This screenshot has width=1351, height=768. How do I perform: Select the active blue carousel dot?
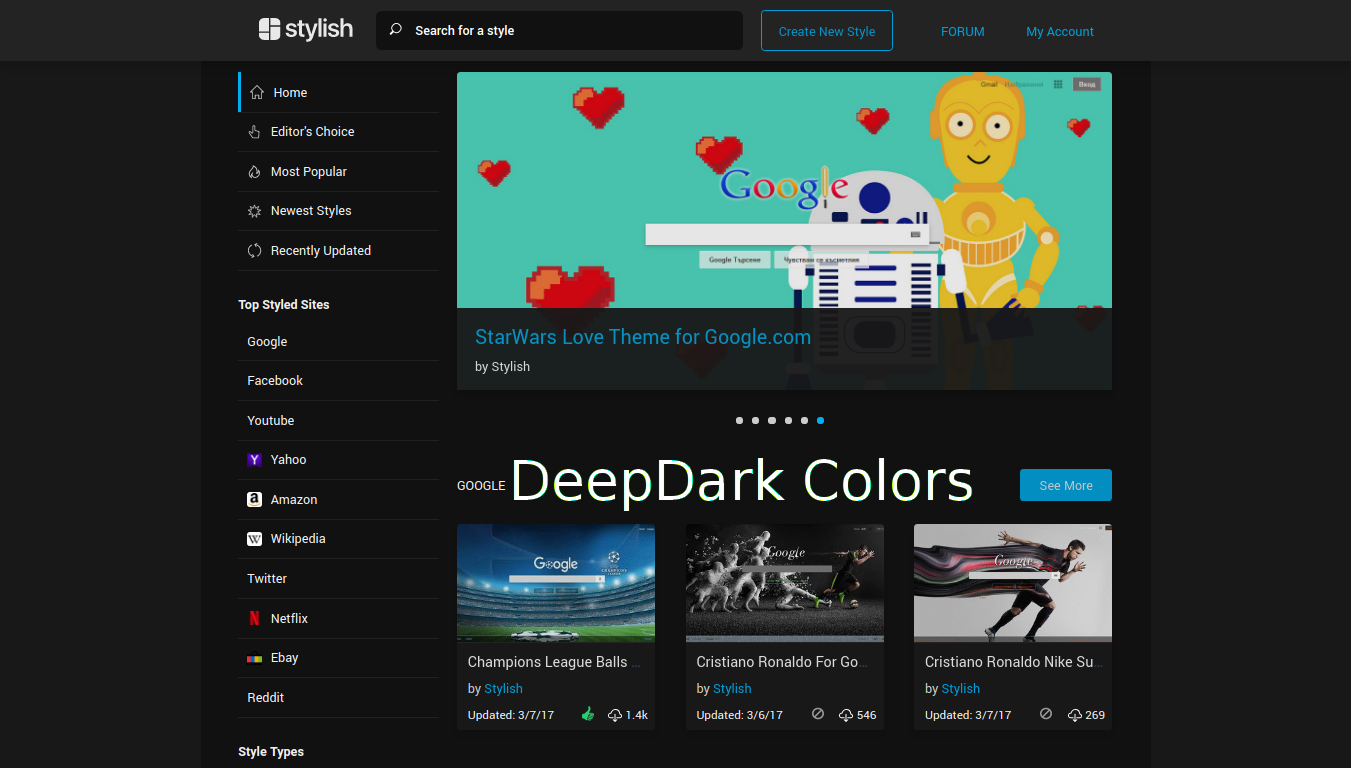point(820,421)
